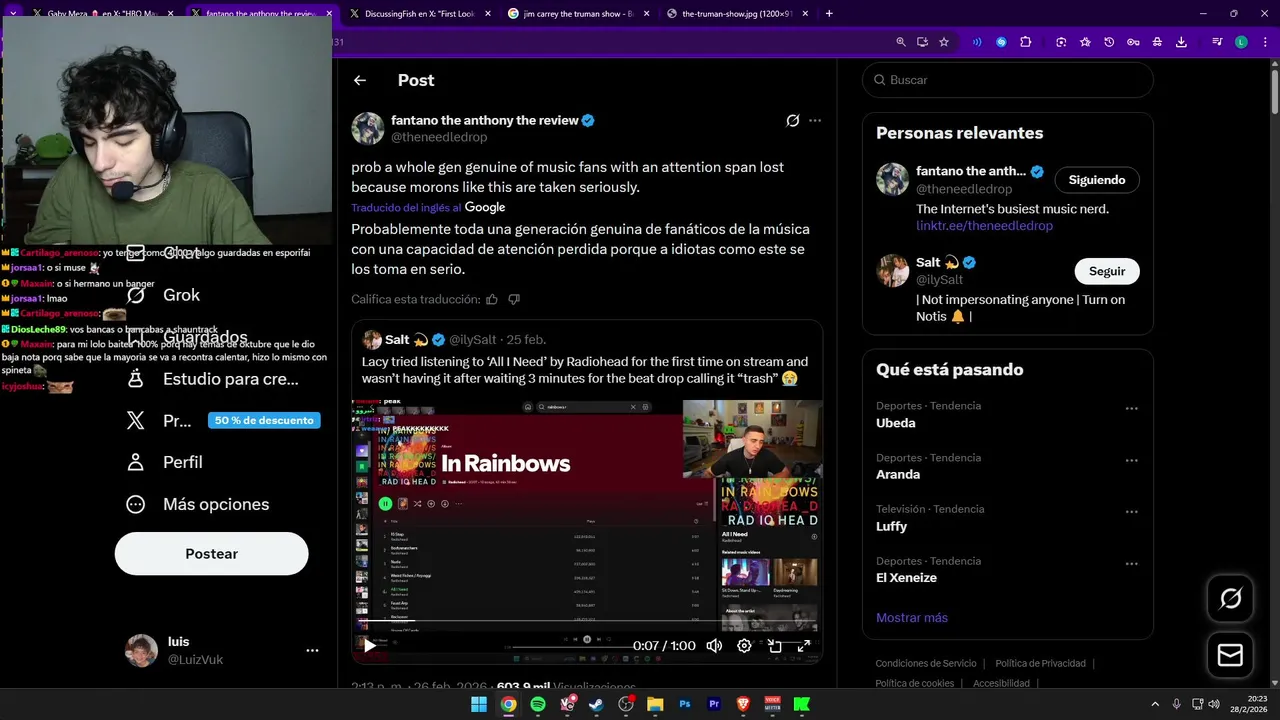Go back with the Post arrow
This screenshot has height=720, width=1280.
tap(360, 80)
